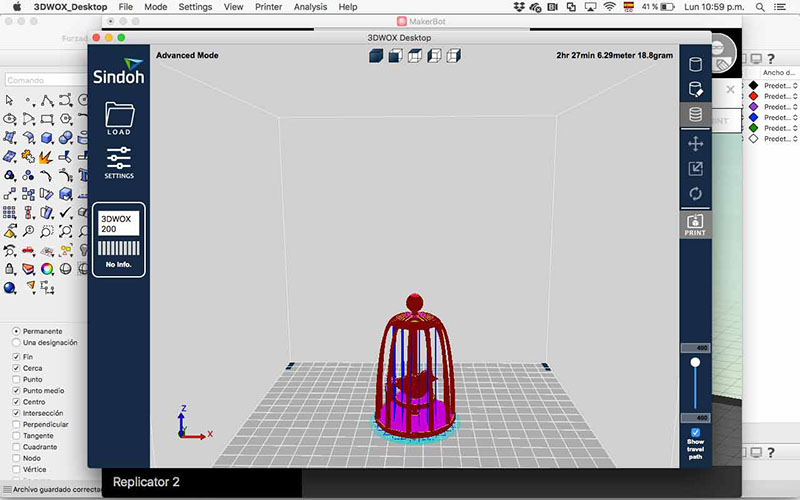Click the purple diamond color swatch

(754, 107)
